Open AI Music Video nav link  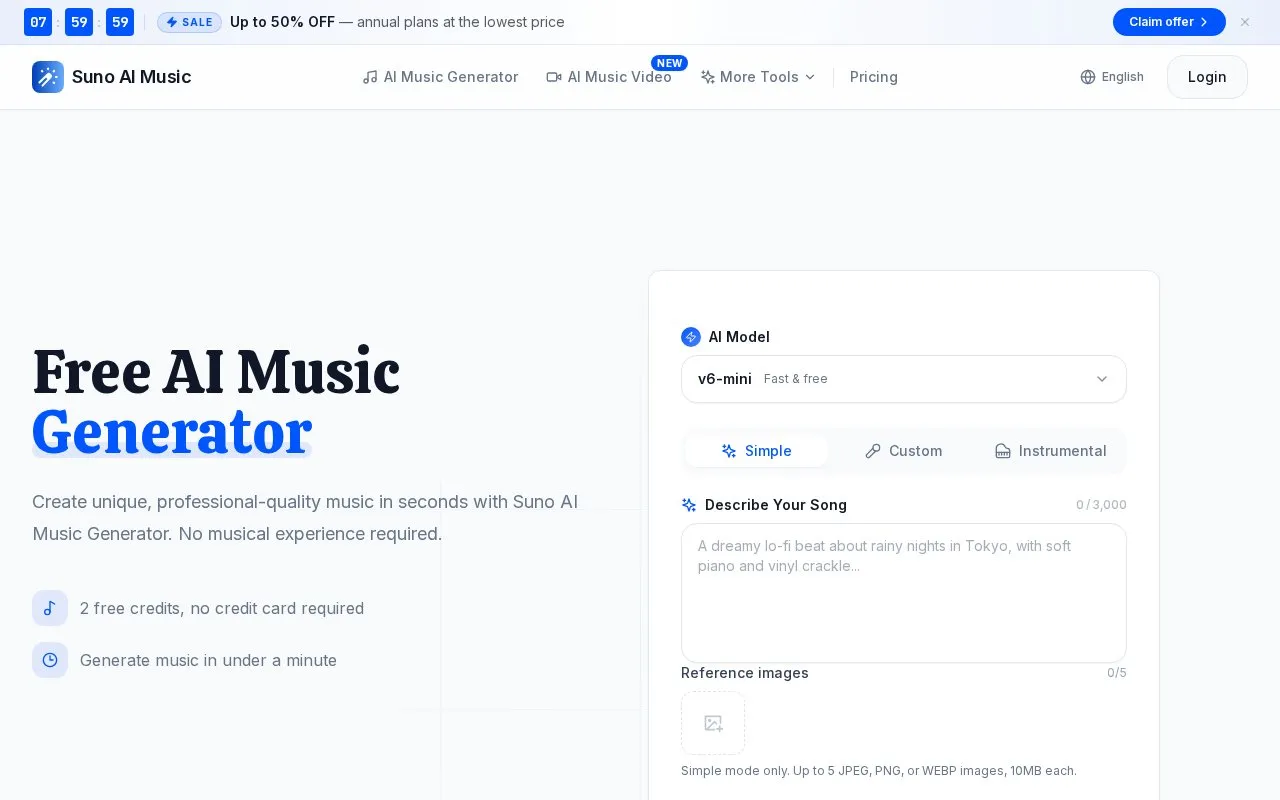(x=609, y=77)
